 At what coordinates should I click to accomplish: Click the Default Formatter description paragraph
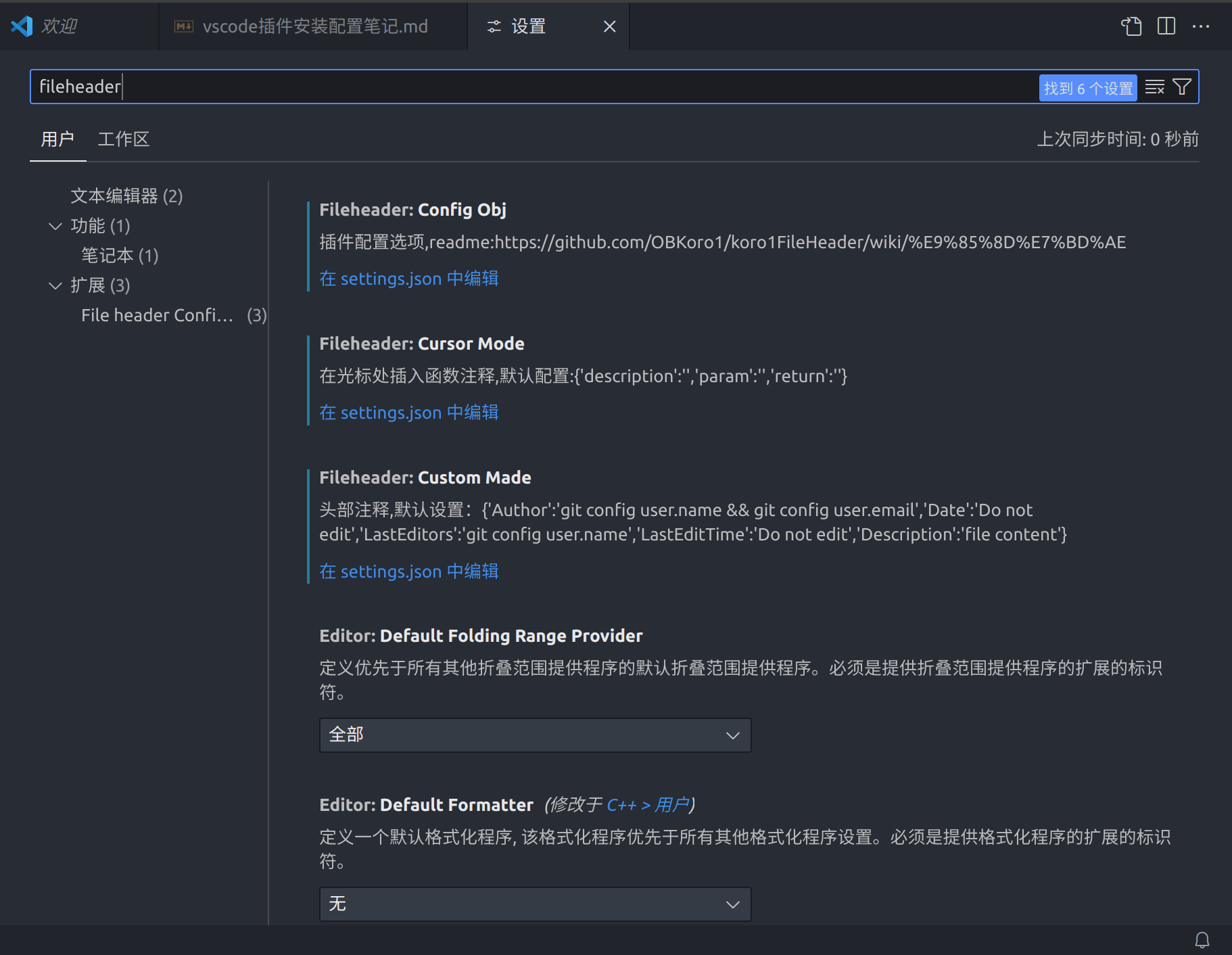pyautogui.click(x=744, y=849)
